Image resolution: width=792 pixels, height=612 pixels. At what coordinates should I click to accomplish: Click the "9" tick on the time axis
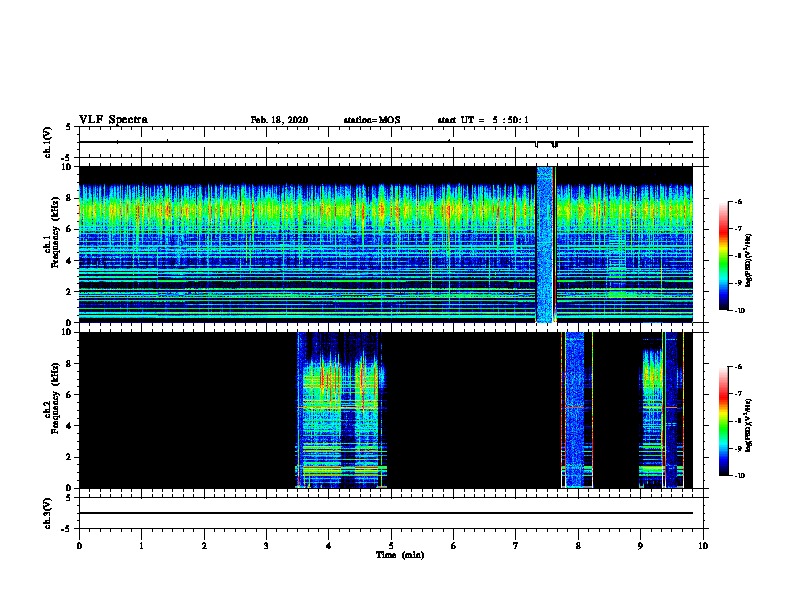coord(640,546)
